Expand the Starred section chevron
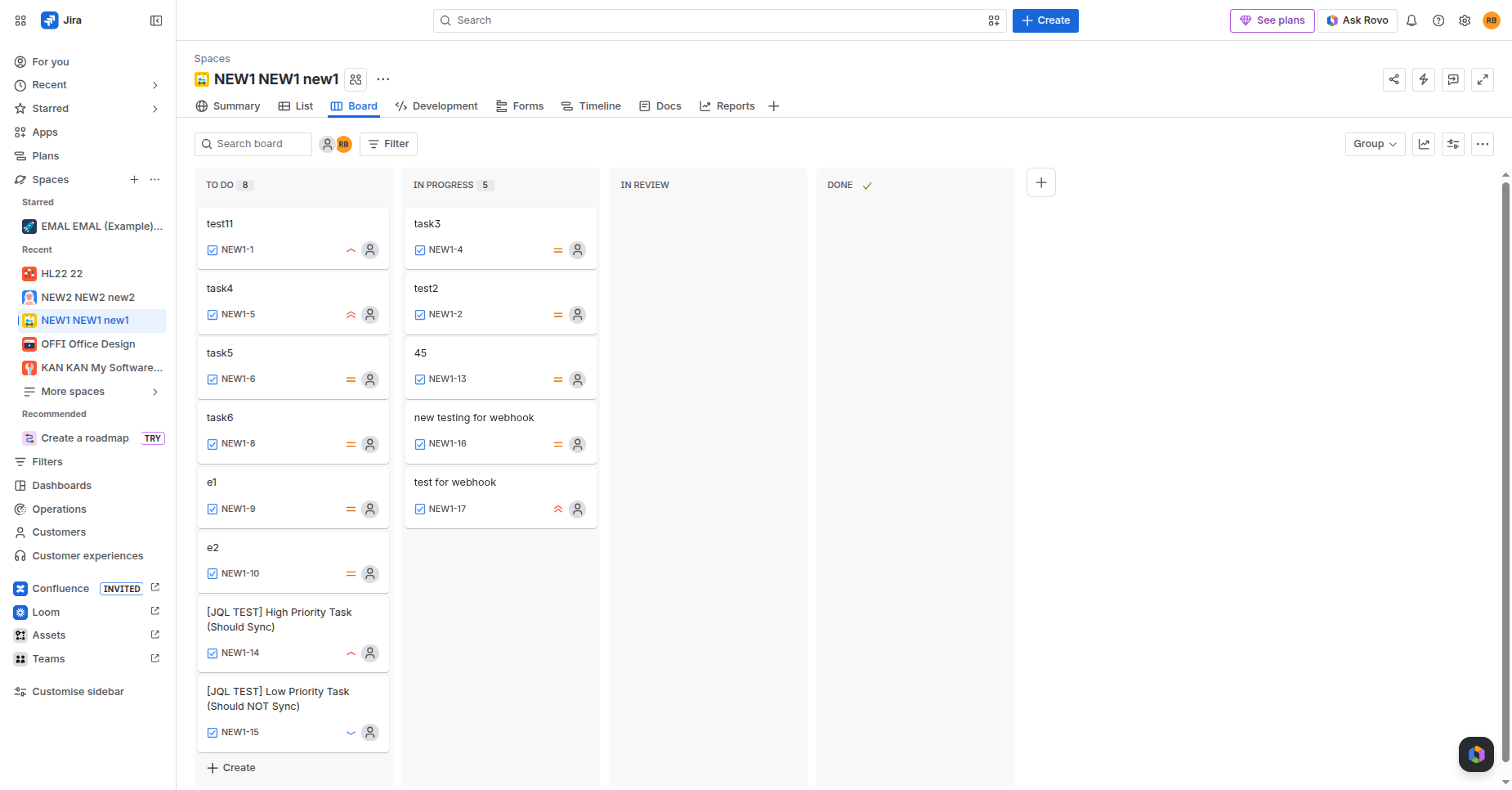This screenshot has height=790, width=1512. coord(155,109)
